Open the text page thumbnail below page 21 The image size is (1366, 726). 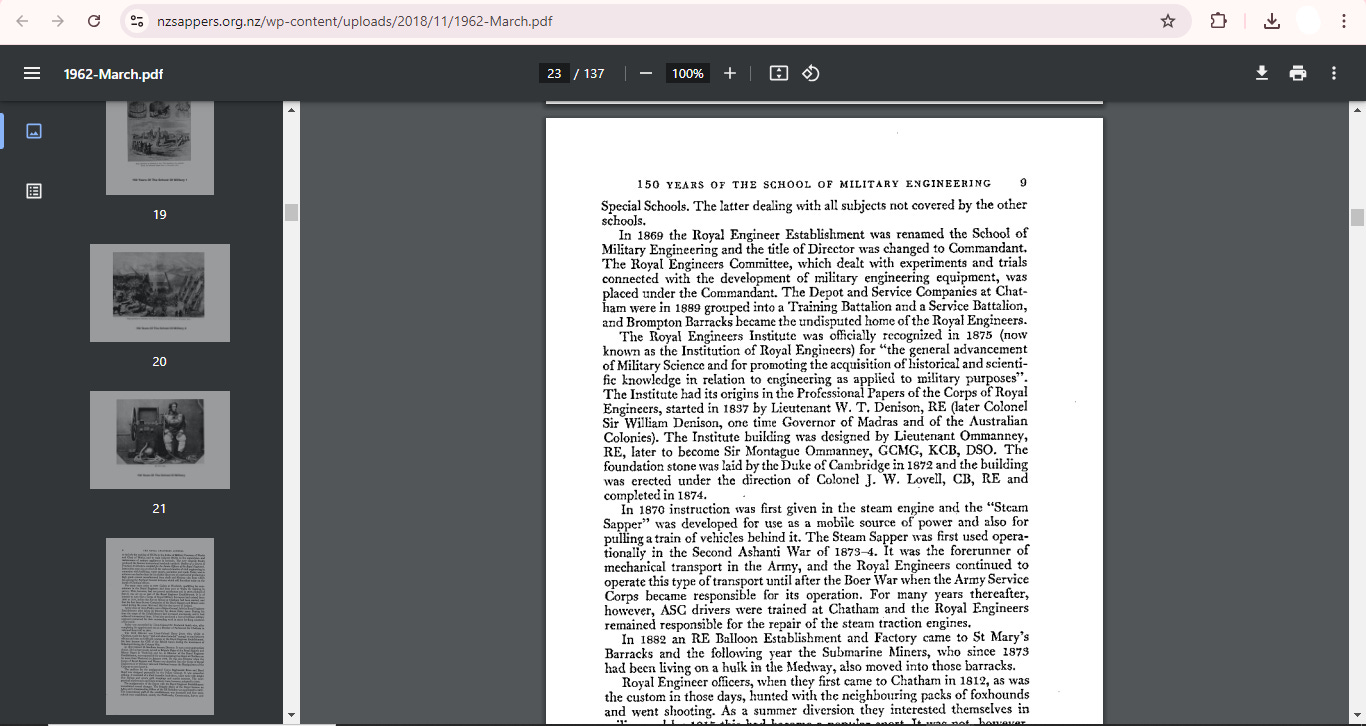click(160, 626)
